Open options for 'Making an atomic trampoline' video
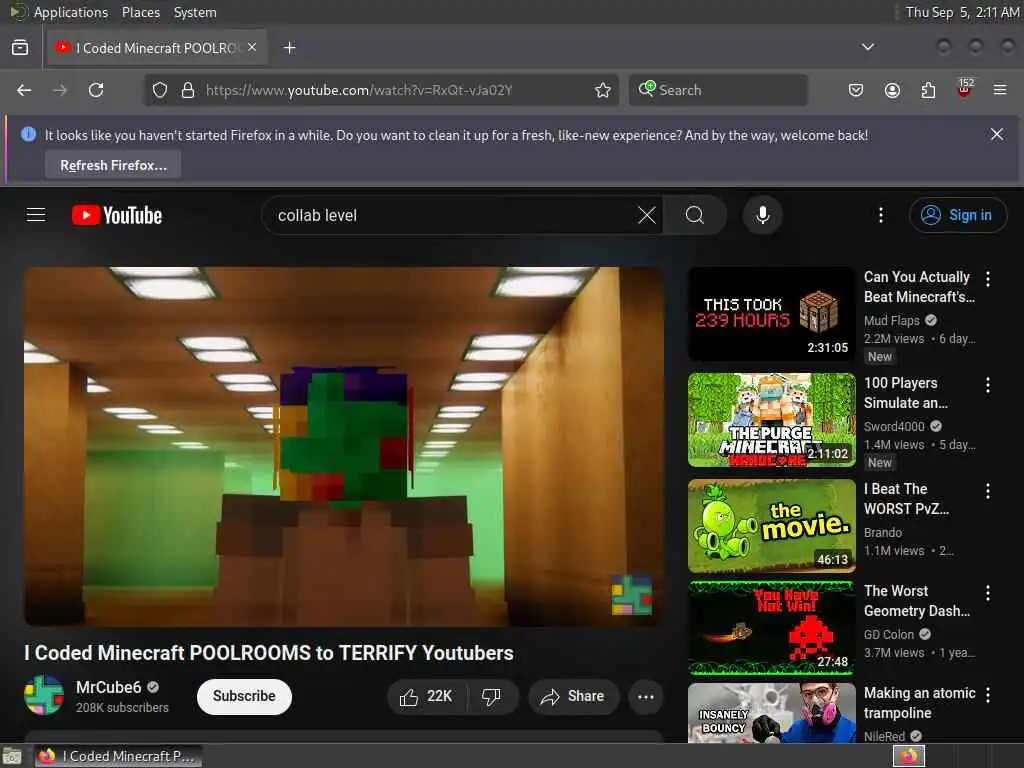Image resolution: width=1024 pixels, height=768 pixels. [988, 695]
